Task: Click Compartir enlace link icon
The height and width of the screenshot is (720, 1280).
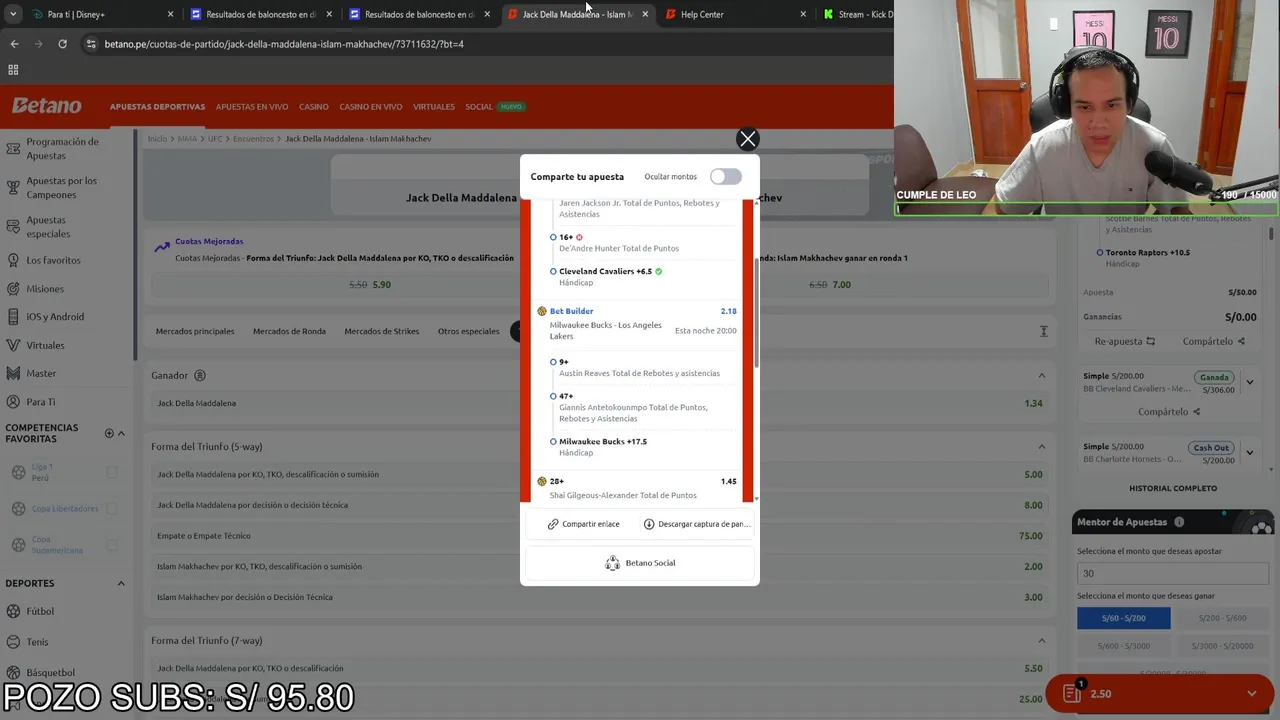Action: (x=553, y=524)
